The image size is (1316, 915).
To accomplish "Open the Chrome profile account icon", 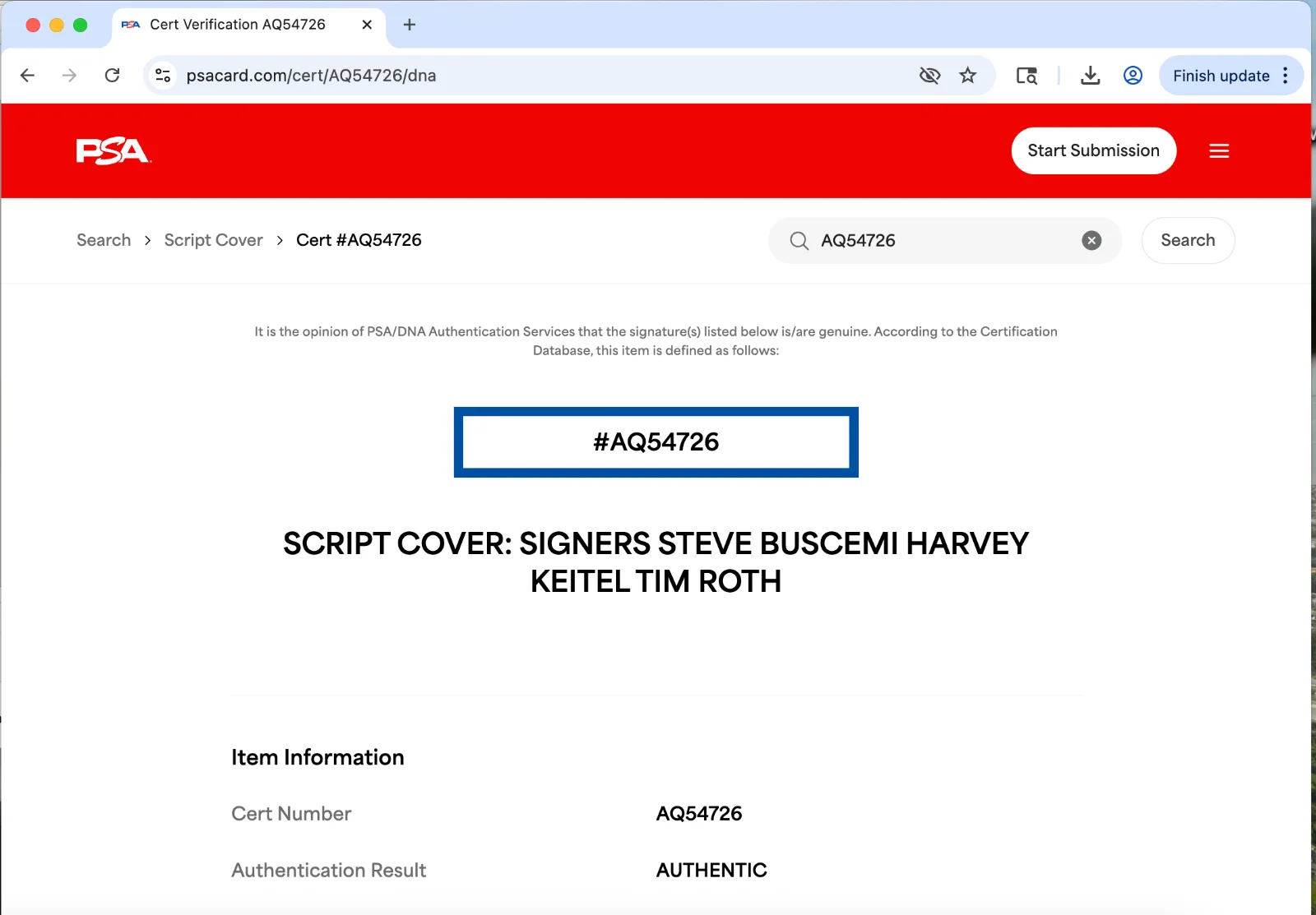I will [1133, 76].
